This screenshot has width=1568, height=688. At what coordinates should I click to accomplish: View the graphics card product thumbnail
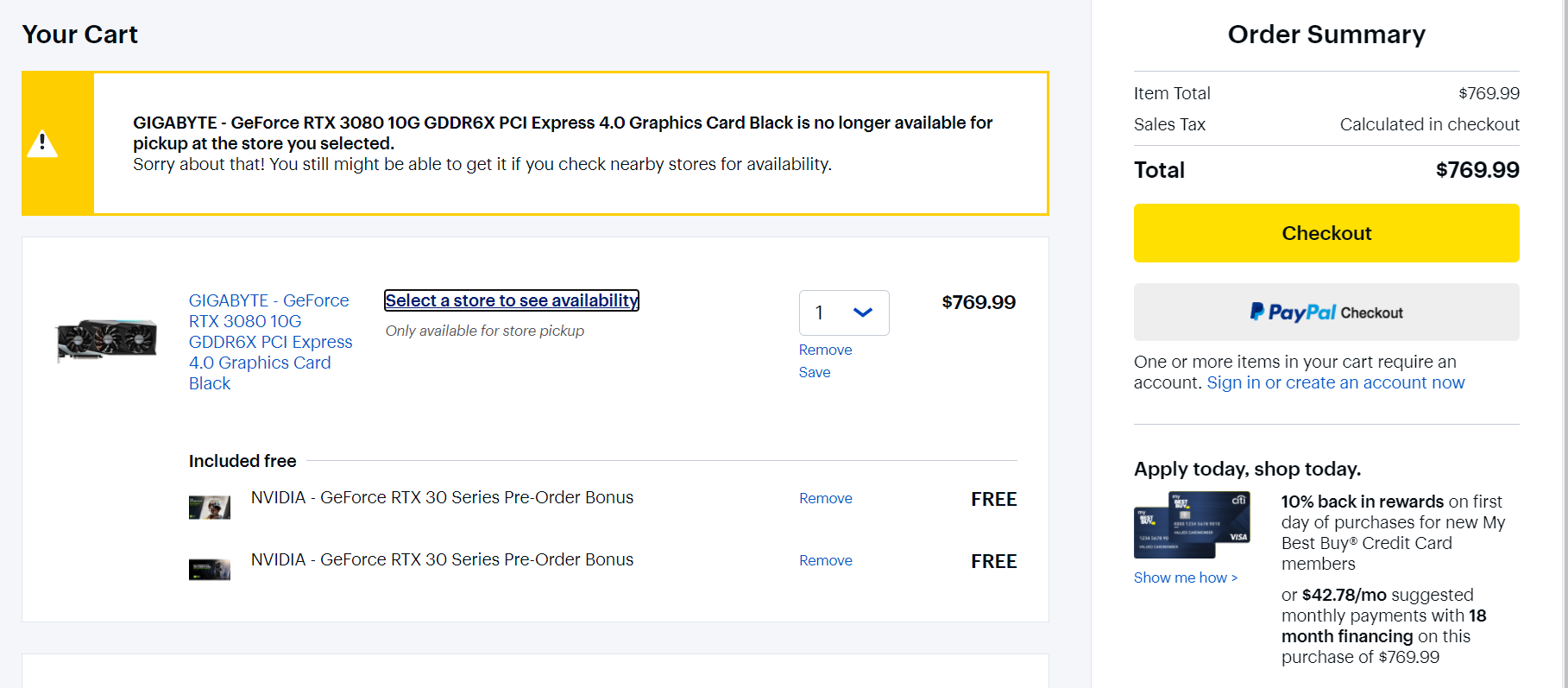pyautogui.click(x=107, y=340)
